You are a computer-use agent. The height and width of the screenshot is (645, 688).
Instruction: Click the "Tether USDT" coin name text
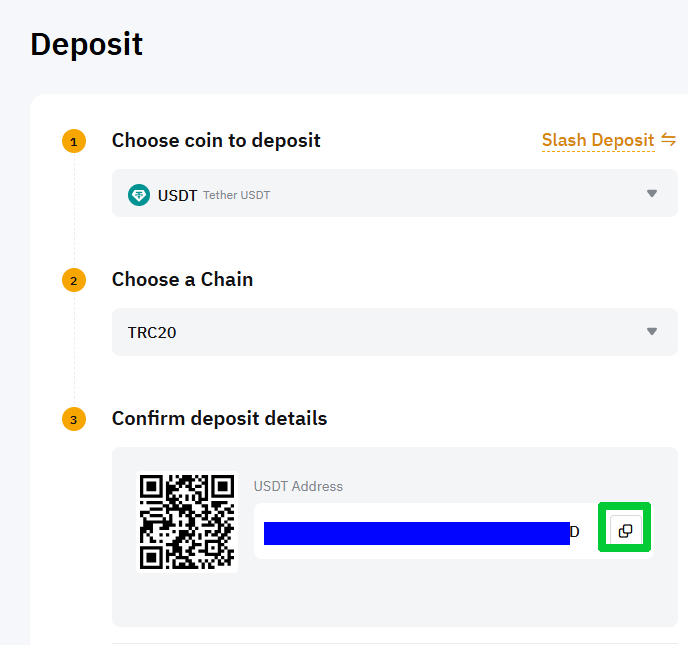point(236,195)
